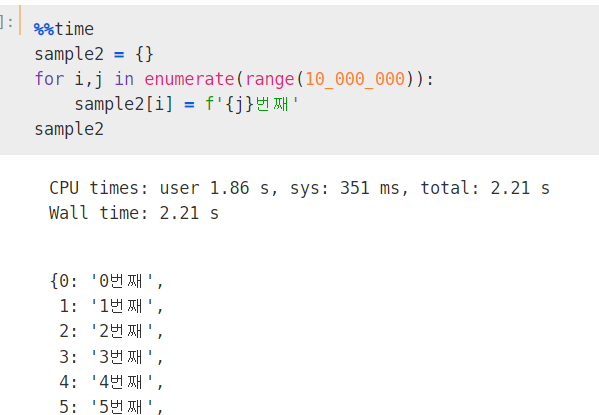Click 'sample2[i]' in the assignment line
The width and height of the screenshot is (599, 415).
[124, 104]
